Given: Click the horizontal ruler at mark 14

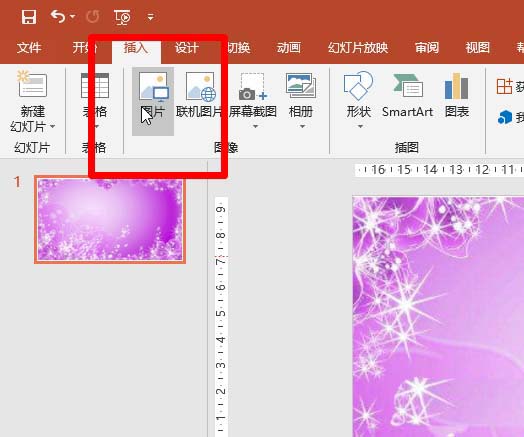Looking at the screenshot, I should click(430, 170).
